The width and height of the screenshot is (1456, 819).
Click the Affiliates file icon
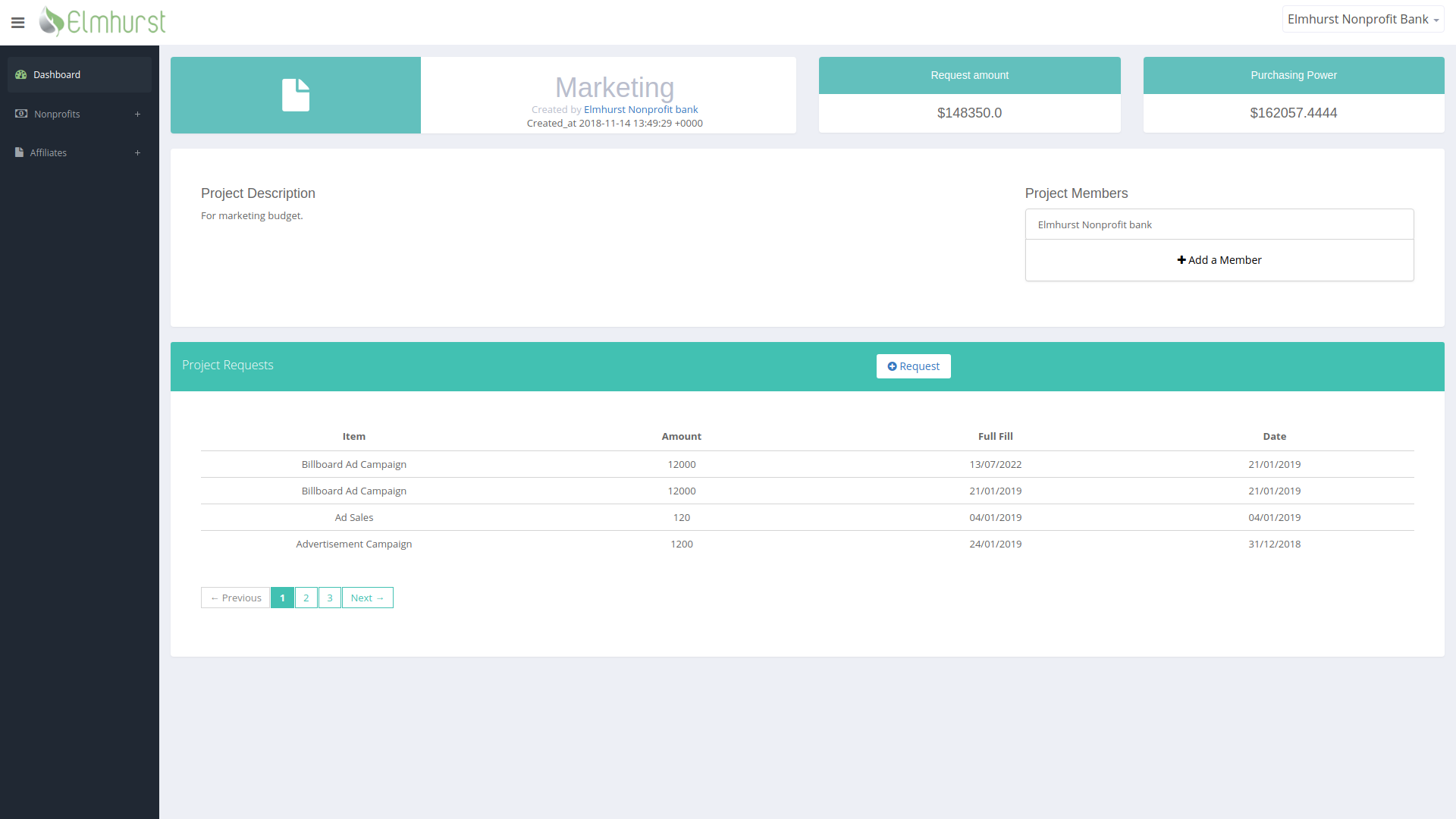tap(19, 152)
